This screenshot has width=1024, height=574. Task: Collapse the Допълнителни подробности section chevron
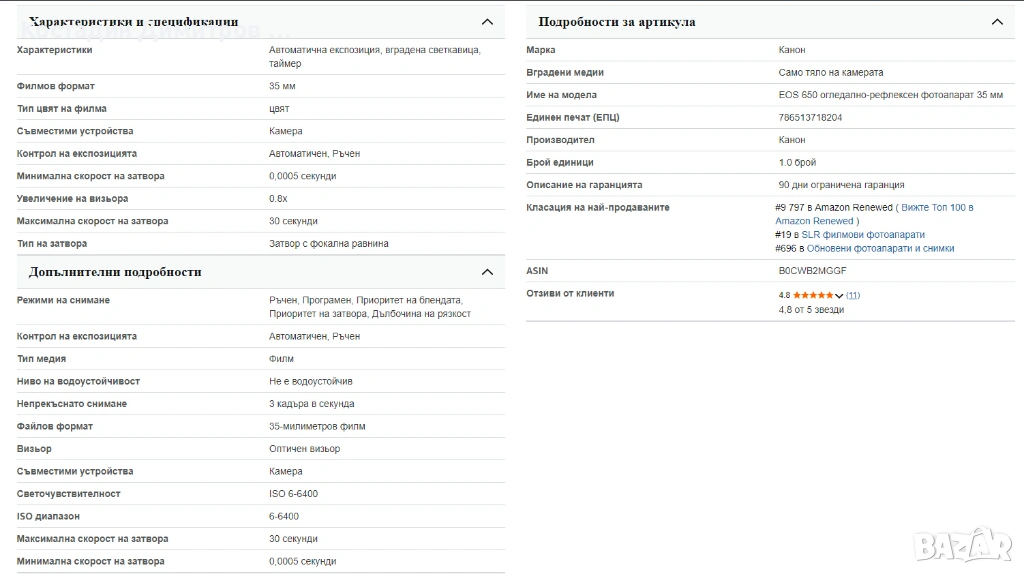pos(487,272)
